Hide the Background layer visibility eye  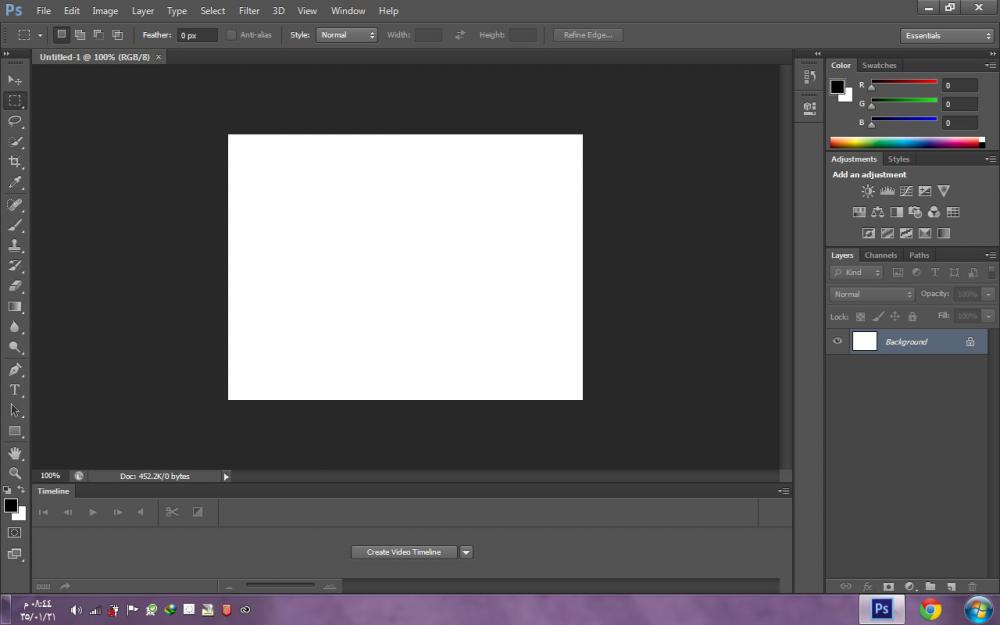tap(838, 342)
